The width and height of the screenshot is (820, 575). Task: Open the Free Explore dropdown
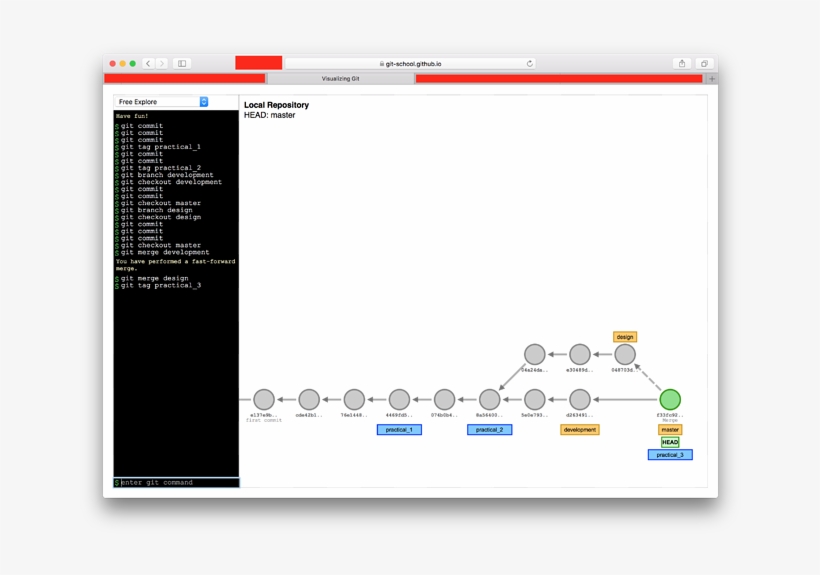(161, 102)
